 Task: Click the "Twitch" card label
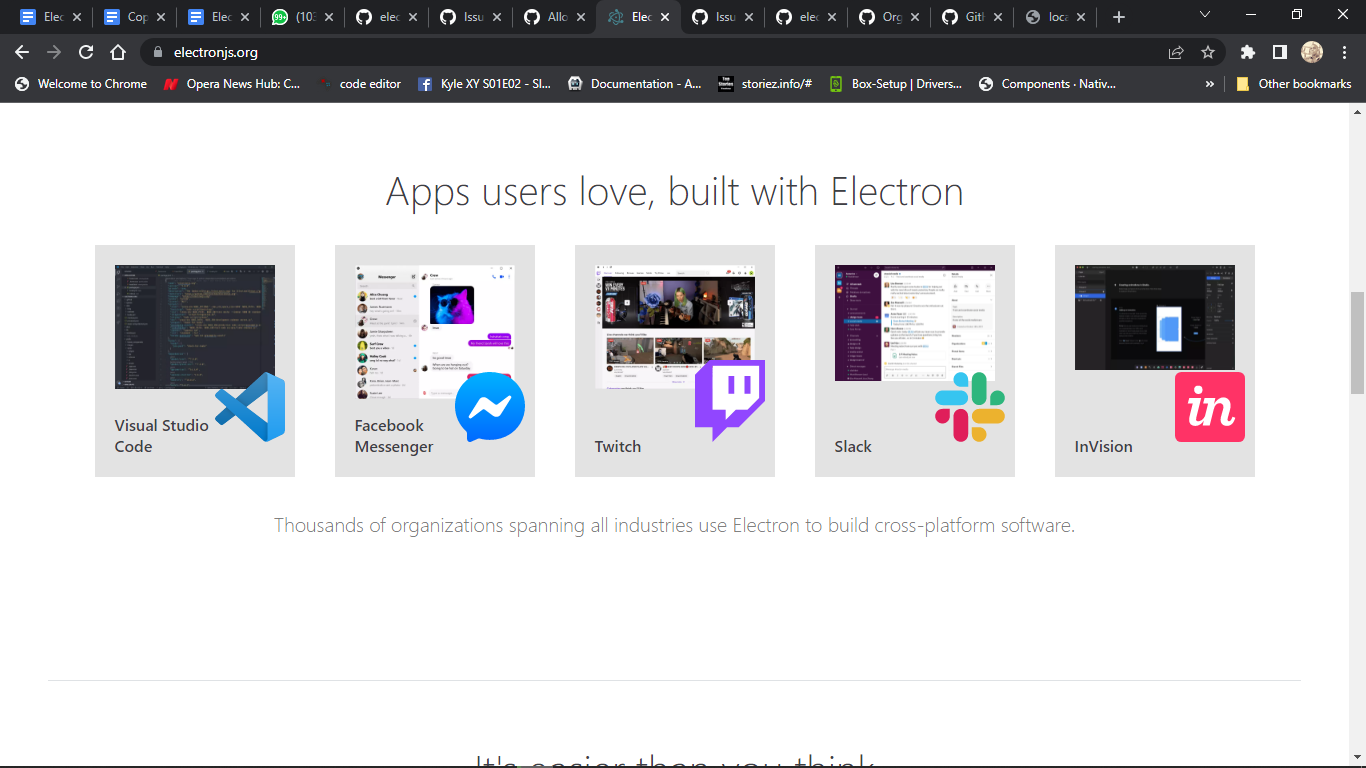(x=618, y=447)
